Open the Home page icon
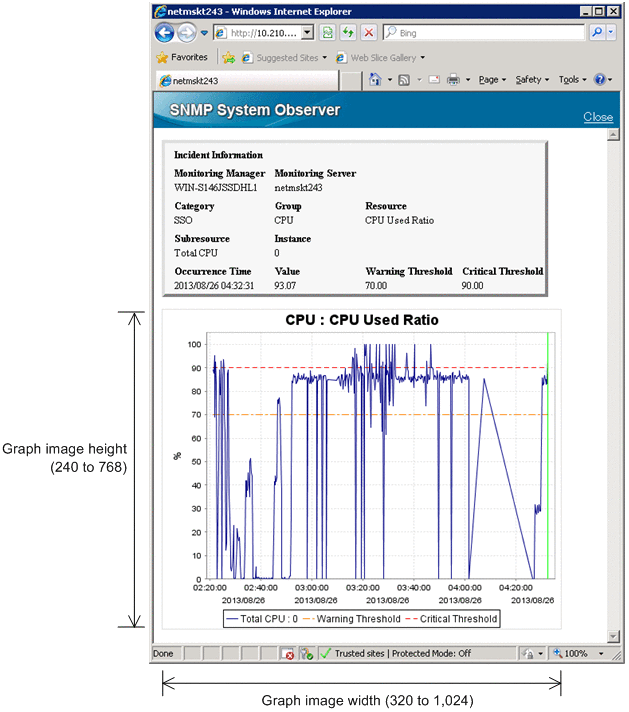Screen dimensions: 629x712 click(375, 79)
